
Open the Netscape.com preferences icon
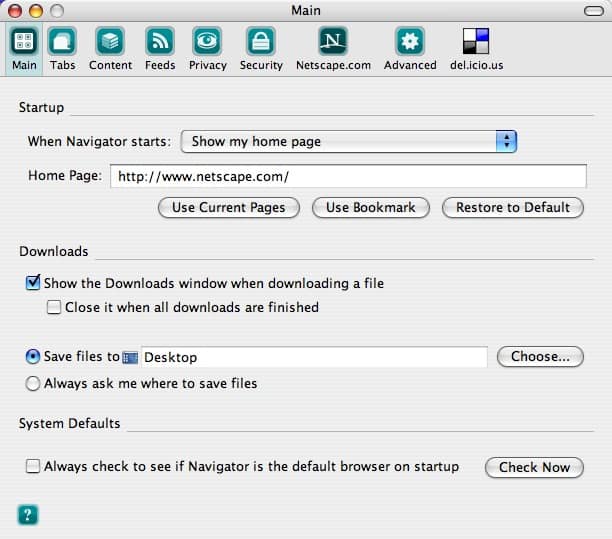coord(333,42)
